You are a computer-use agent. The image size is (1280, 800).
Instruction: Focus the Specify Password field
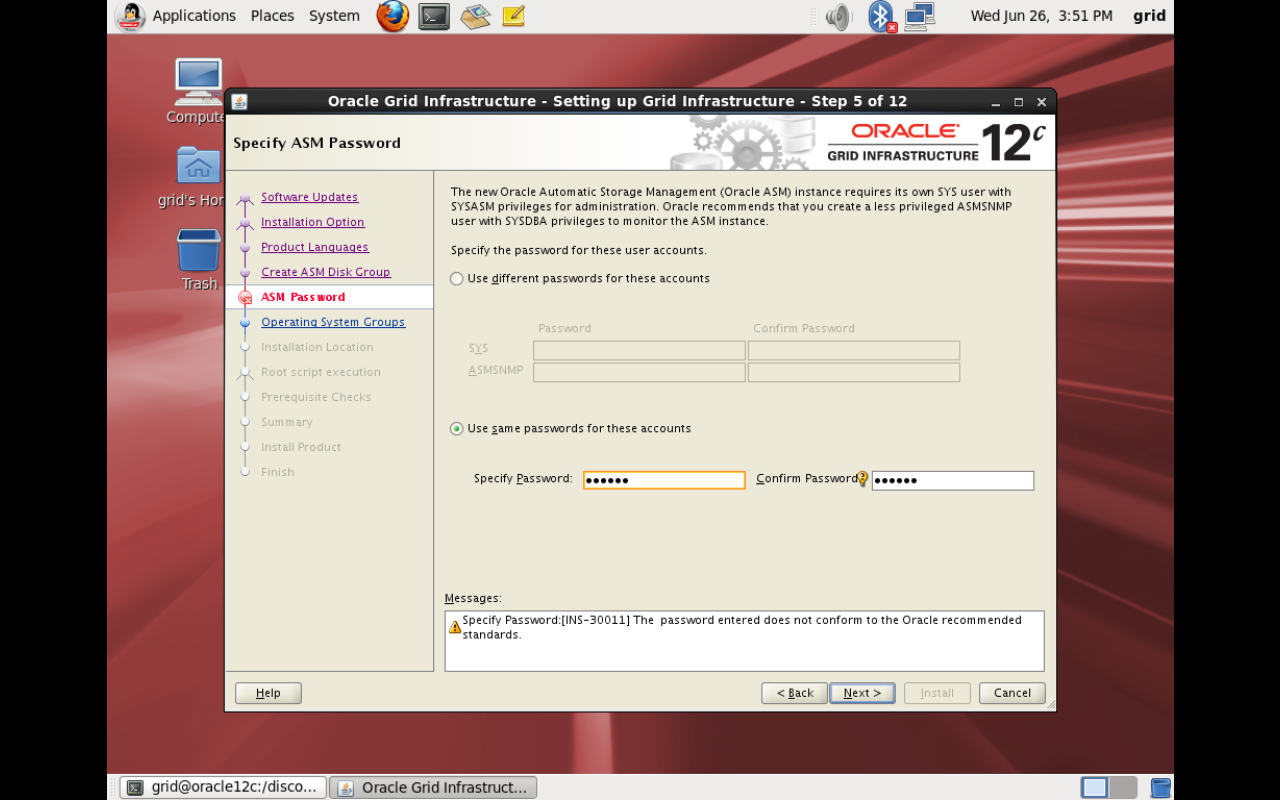[x=664, y=480]
